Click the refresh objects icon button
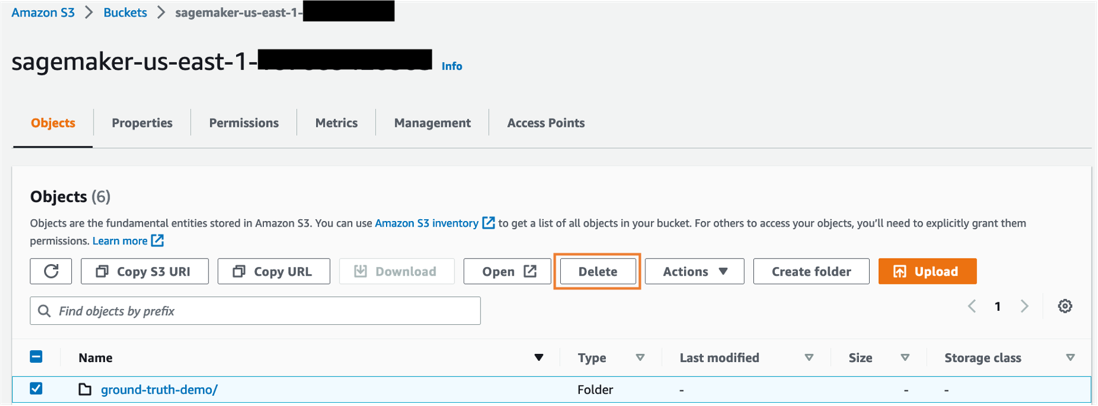 pyautogui.click(x=51, y=272)
